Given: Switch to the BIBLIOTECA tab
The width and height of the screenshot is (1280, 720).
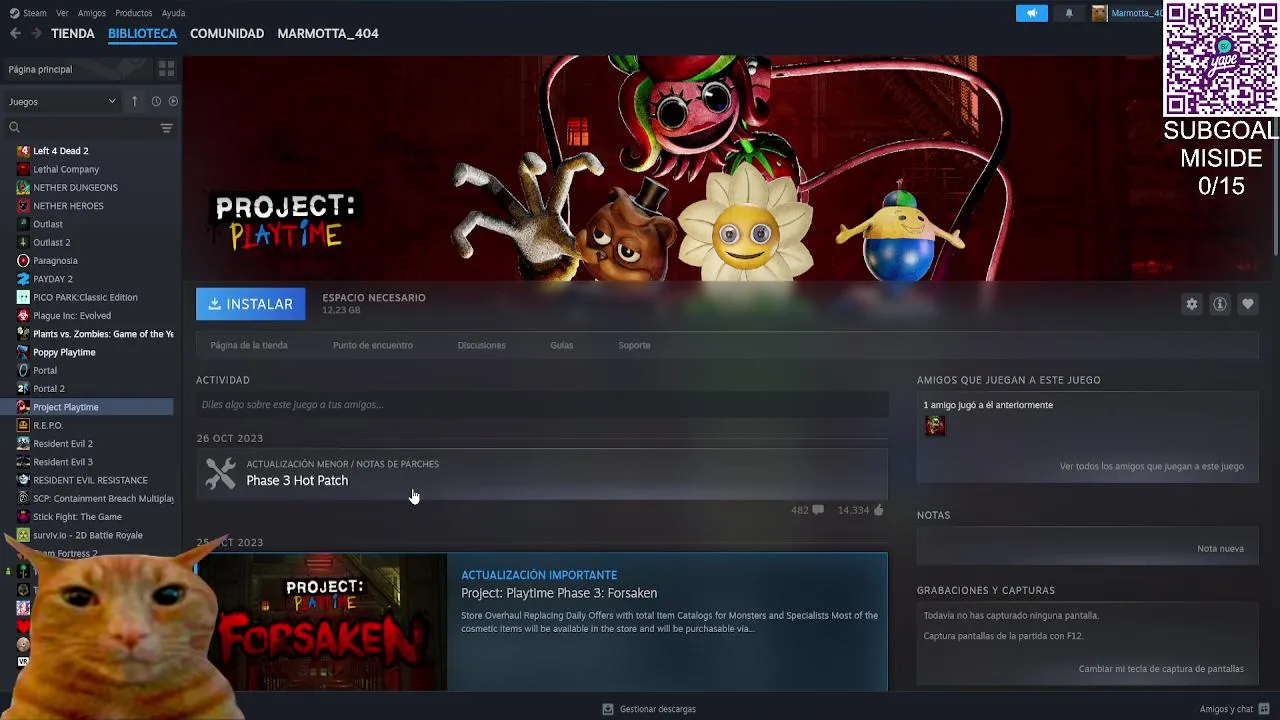Looking at the screenshot, I should 142,33.
